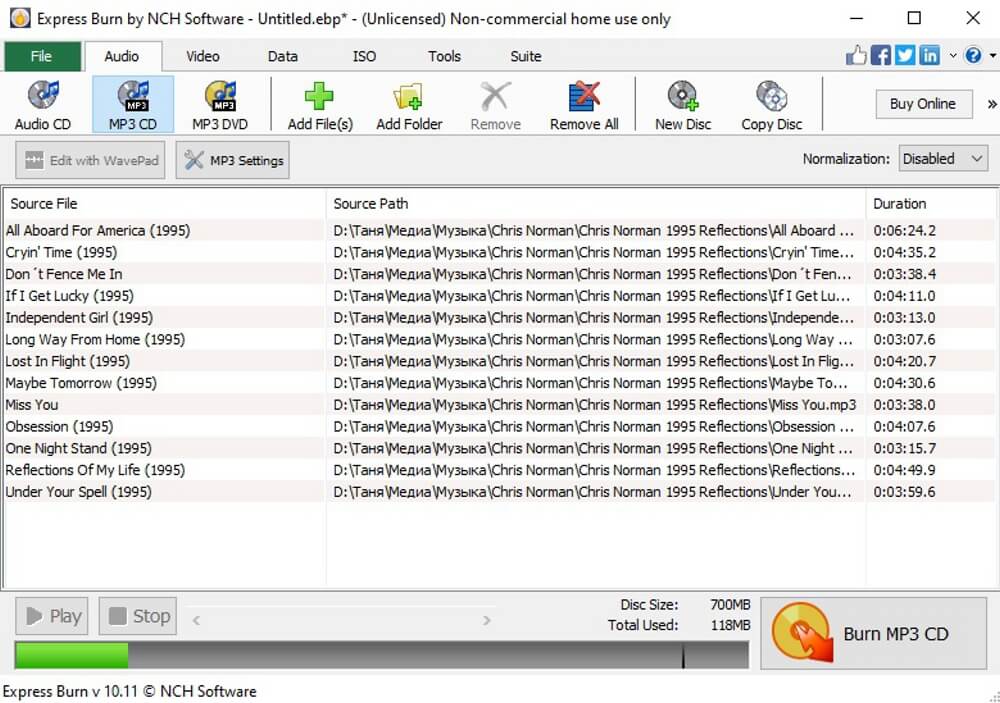Sort by Source File column header

[x=165, y=204]
